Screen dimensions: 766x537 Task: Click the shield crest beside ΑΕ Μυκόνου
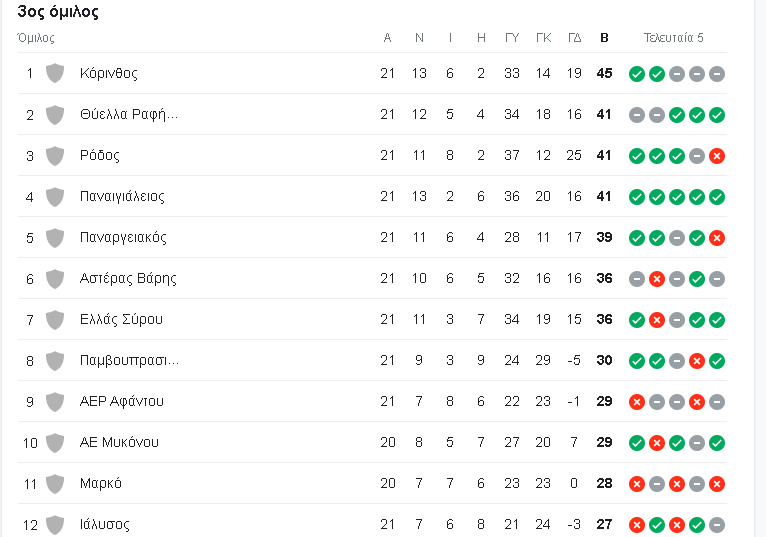(55, 443)
